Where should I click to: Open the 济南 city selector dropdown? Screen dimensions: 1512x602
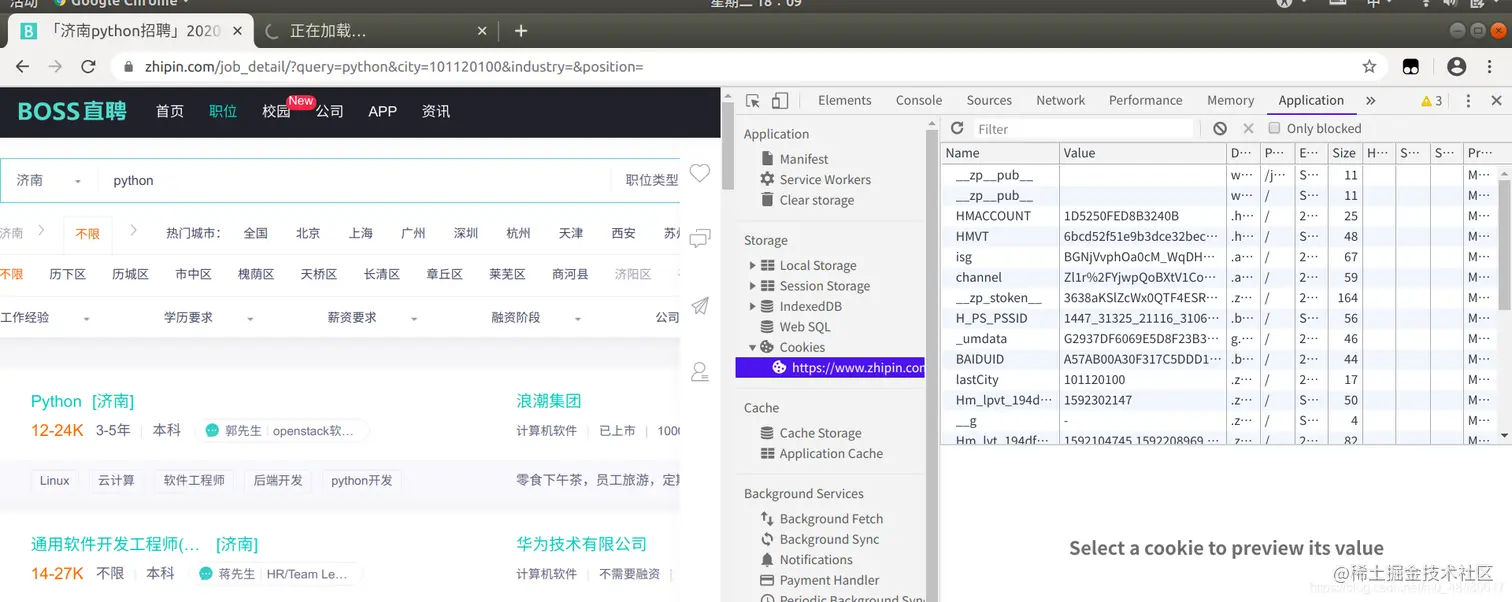[49, 181]
